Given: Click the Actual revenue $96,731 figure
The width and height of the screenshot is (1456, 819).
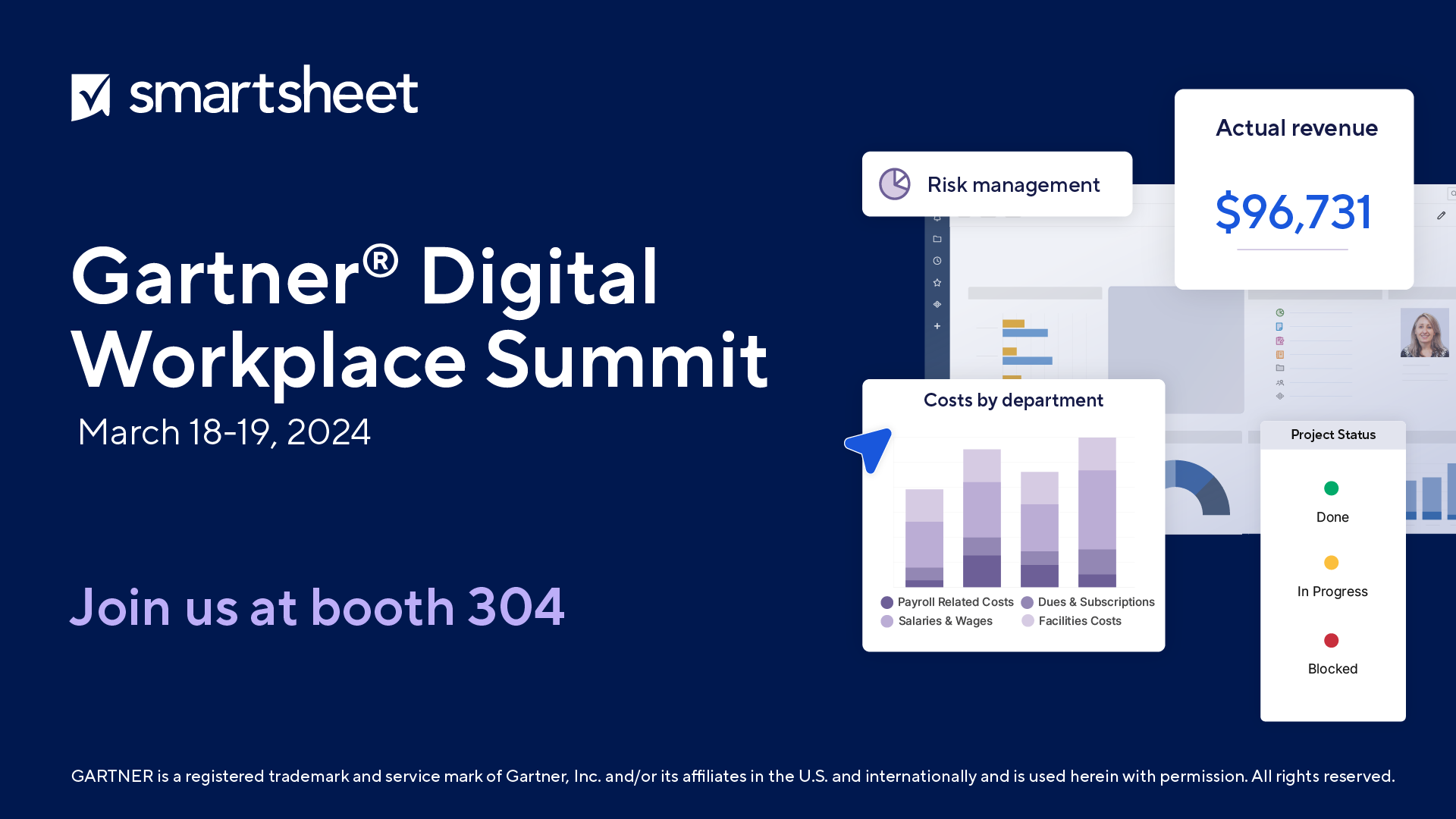Looking at the screenshot, I should click(x=1294, y=212).
